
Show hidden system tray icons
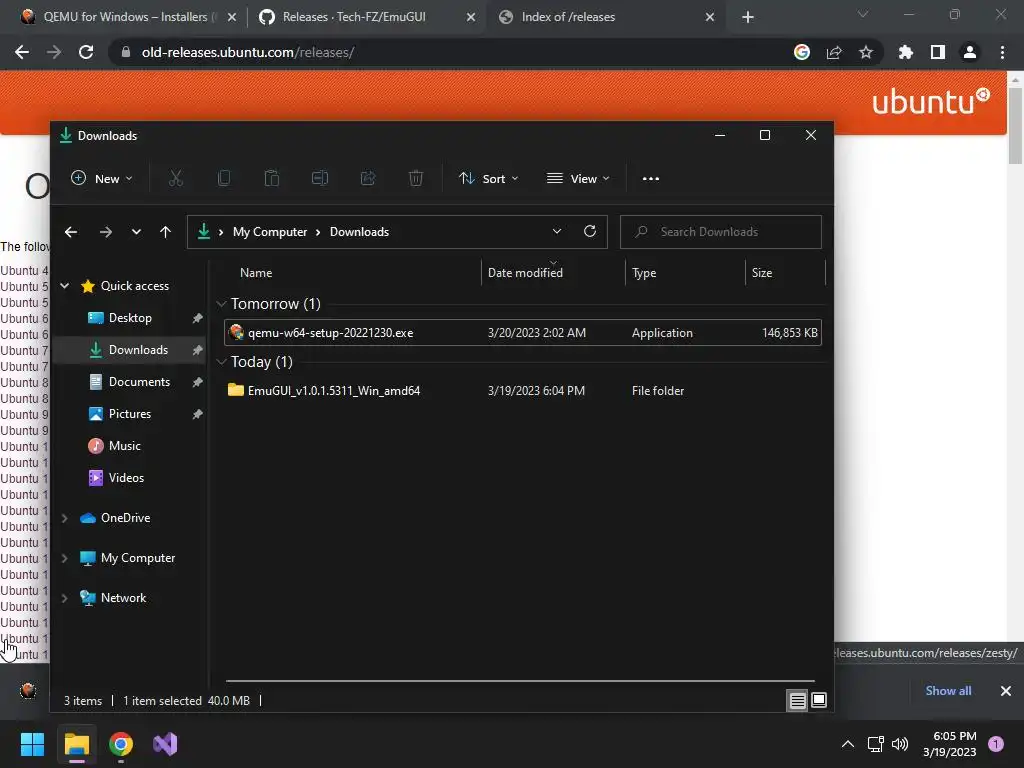(848, 744)
